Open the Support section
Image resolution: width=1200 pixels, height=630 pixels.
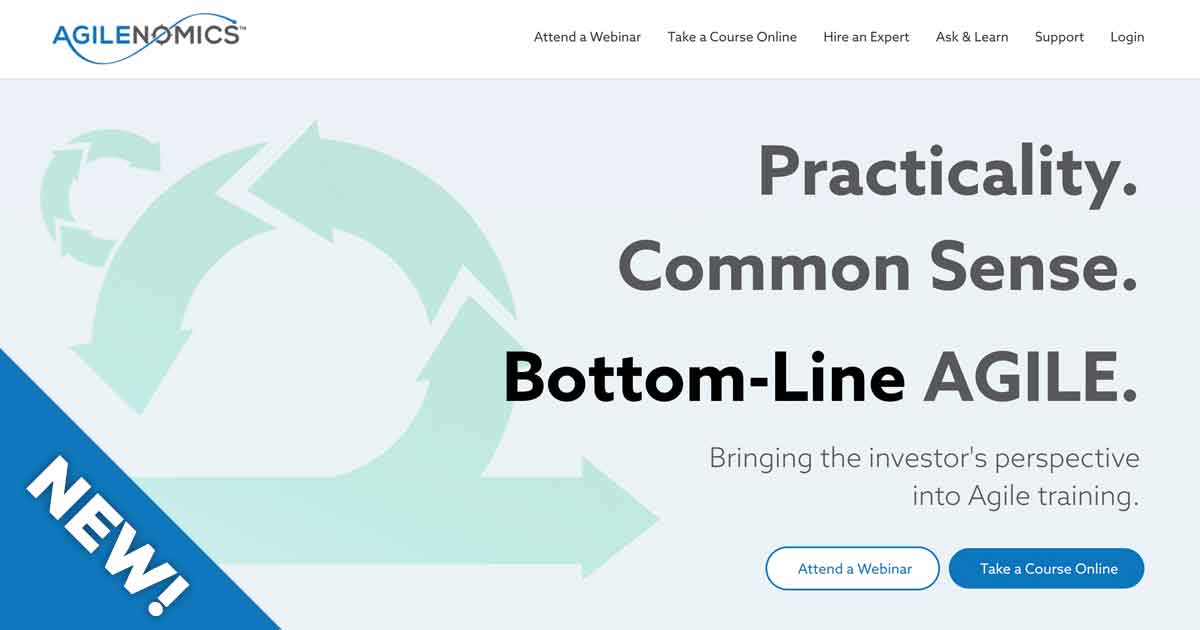click(1059, 37)
